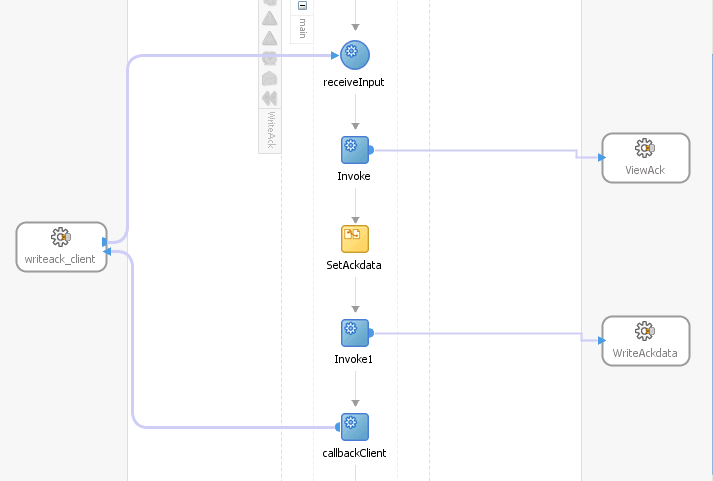Click the WriteAckdata partner link label

coord(645,353)
